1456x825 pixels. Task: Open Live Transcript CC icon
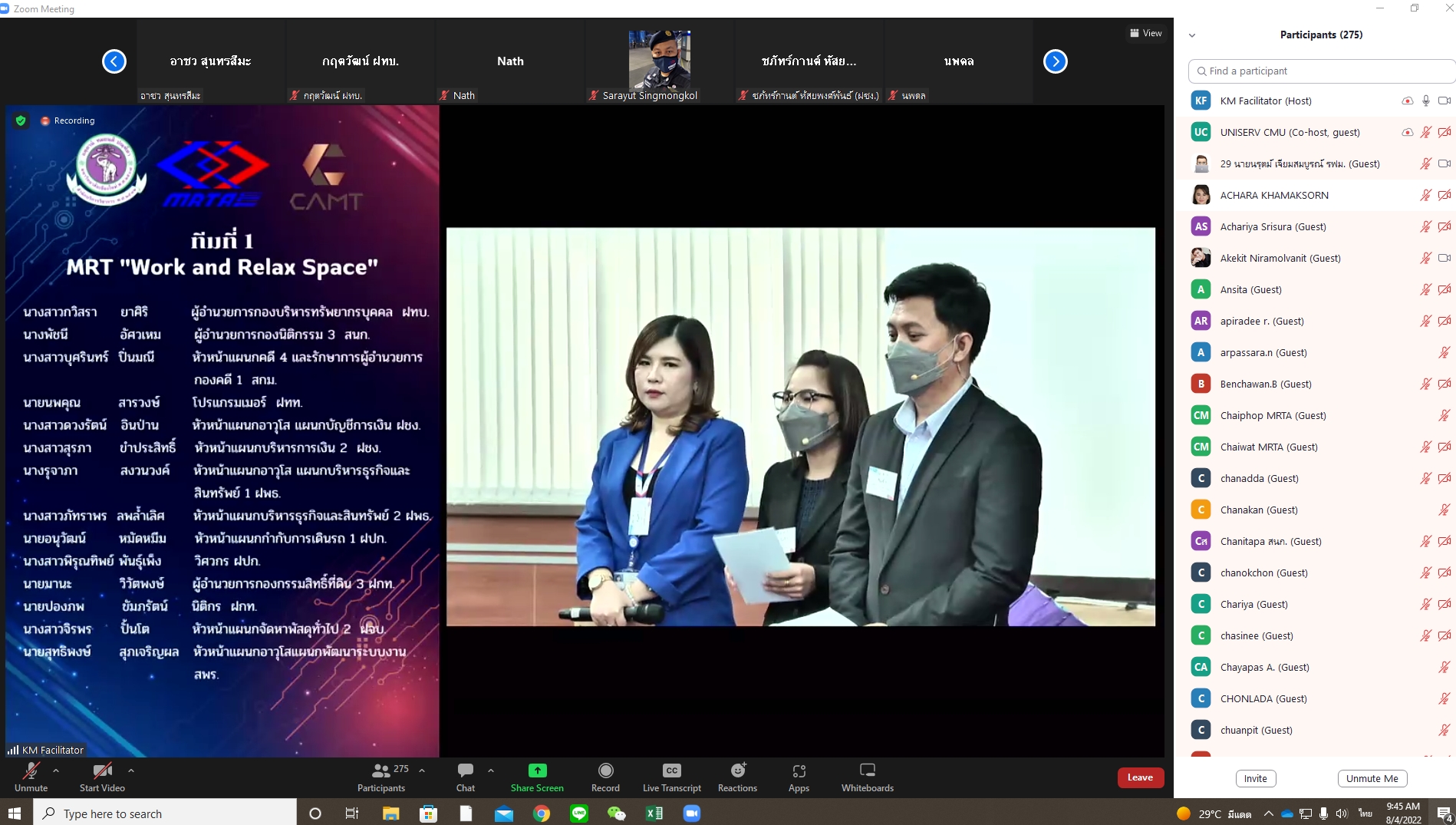tap(671, 771)
